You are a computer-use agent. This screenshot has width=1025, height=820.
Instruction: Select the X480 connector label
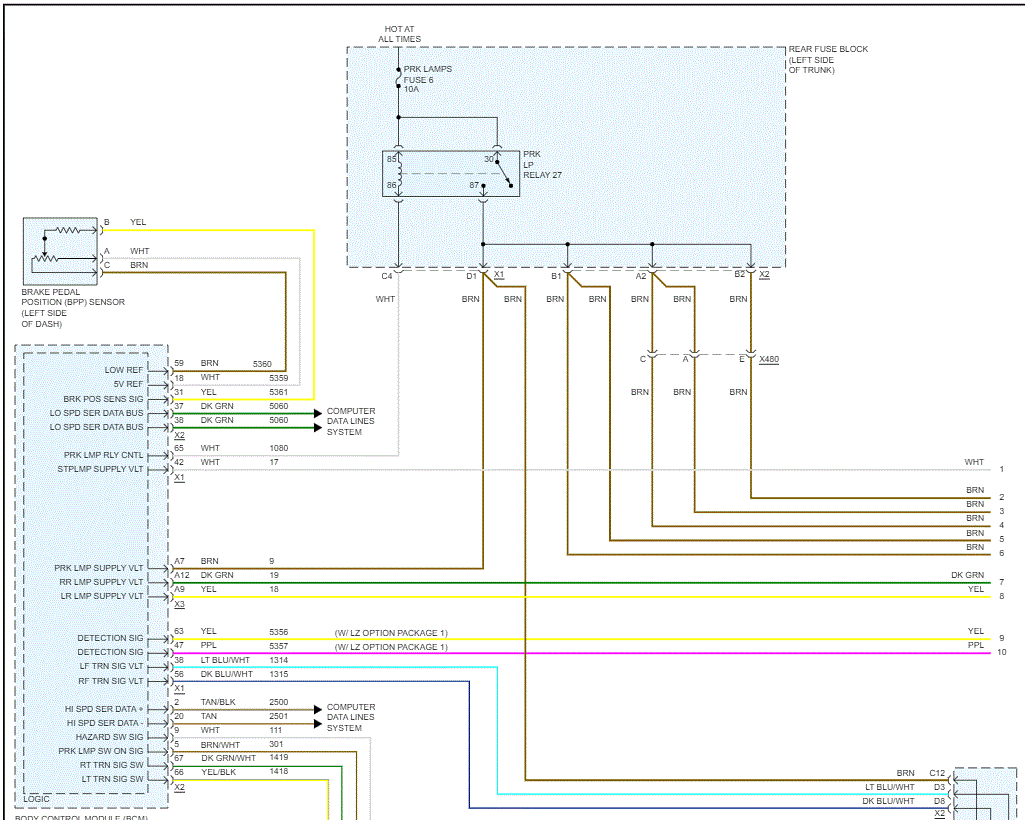click(x=769, y=358)
